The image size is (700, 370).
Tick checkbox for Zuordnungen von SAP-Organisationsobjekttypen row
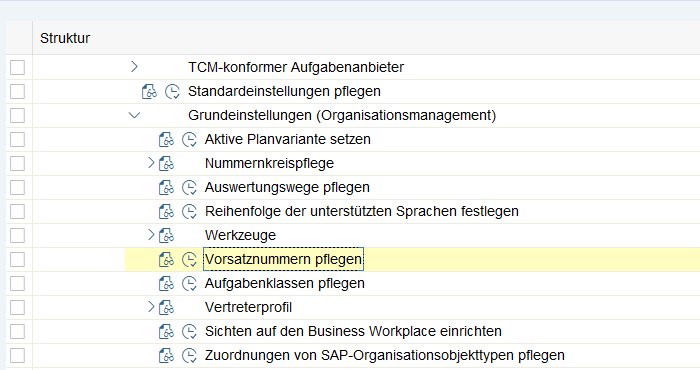point(17,356)
